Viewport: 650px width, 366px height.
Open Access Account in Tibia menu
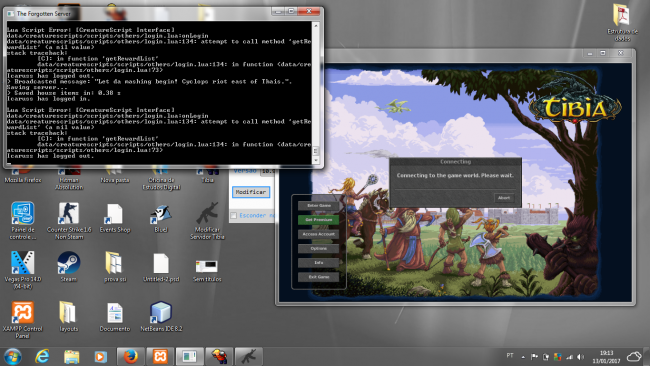pos(318,234)
